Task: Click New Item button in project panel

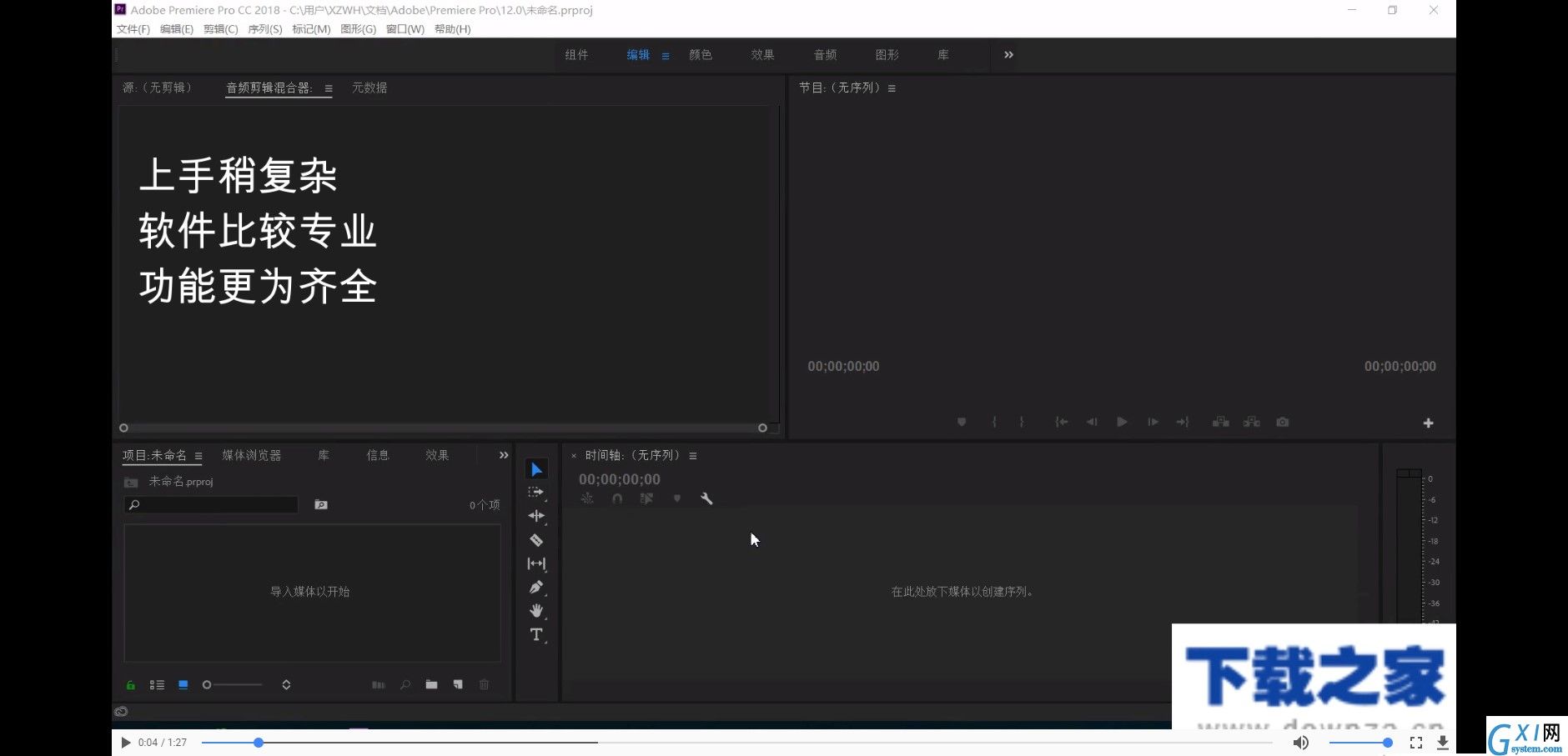Action: point(458,685)
